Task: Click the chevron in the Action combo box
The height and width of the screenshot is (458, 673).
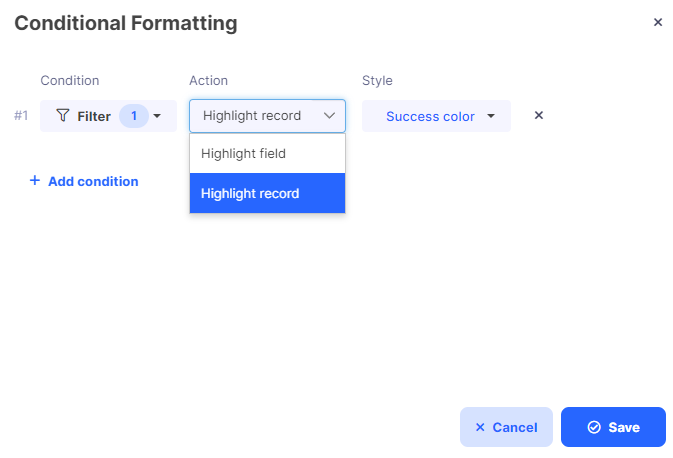Action: click(x=329, y=115)
